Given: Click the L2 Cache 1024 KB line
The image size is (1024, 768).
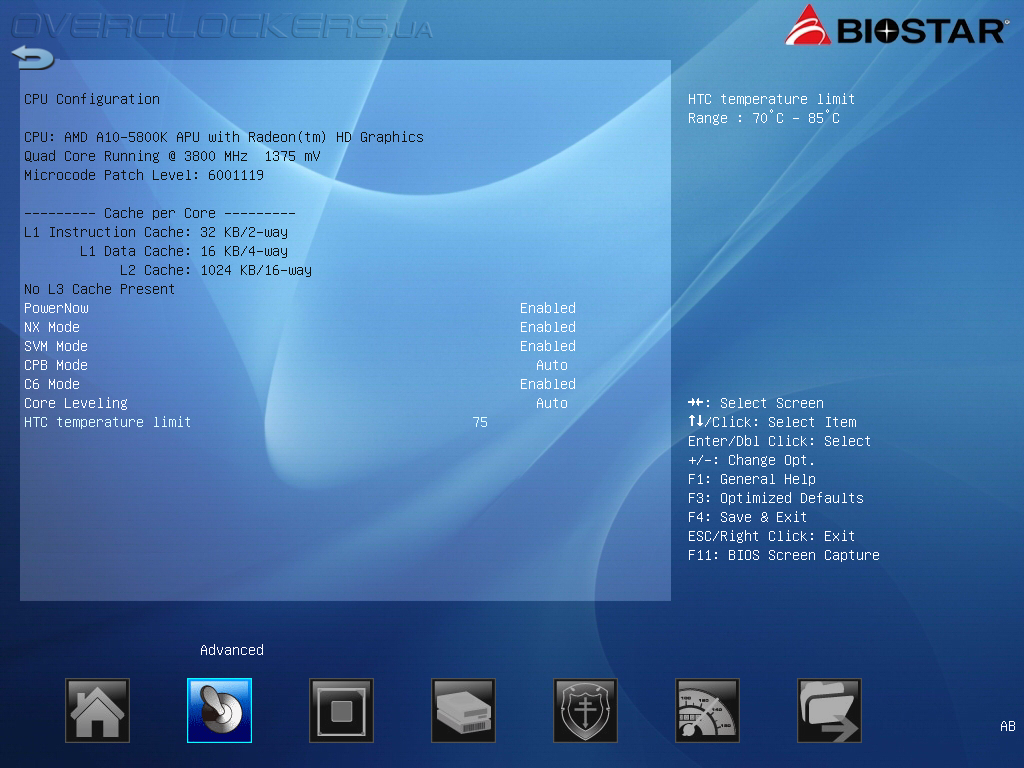Looking at the screenshot, I should 216,270.
